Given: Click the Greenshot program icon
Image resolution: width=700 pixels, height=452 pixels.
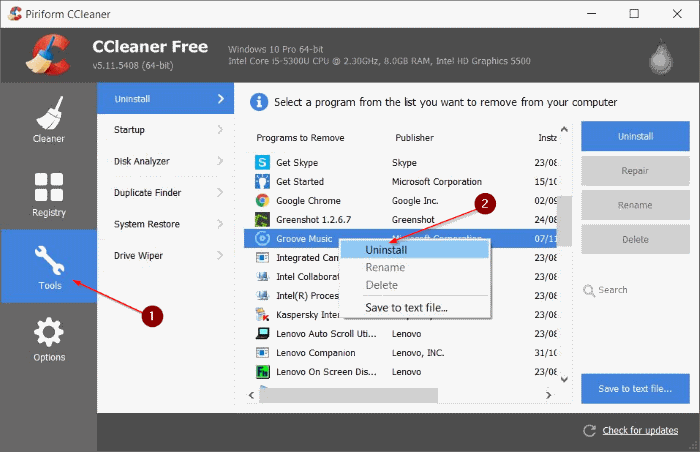Looking at the screenshot, I should click(262, 219).
